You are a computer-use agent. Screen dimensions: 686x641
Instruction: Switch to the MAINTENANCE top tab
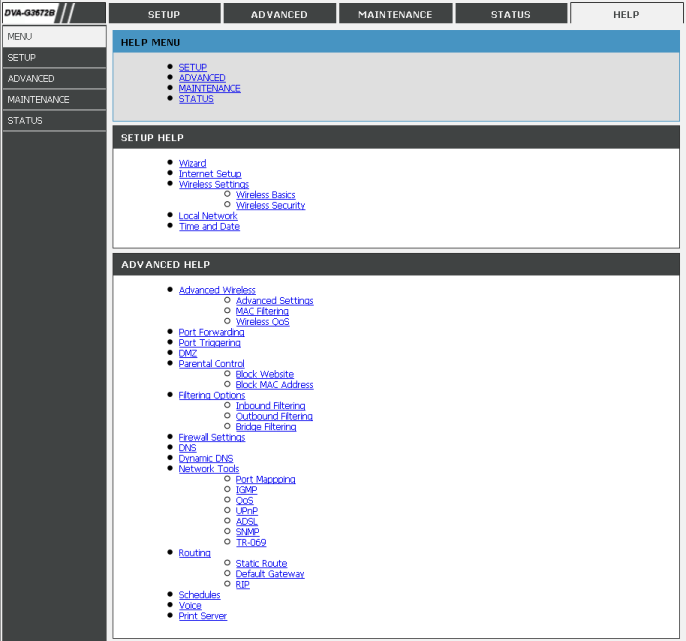[395, 14]
